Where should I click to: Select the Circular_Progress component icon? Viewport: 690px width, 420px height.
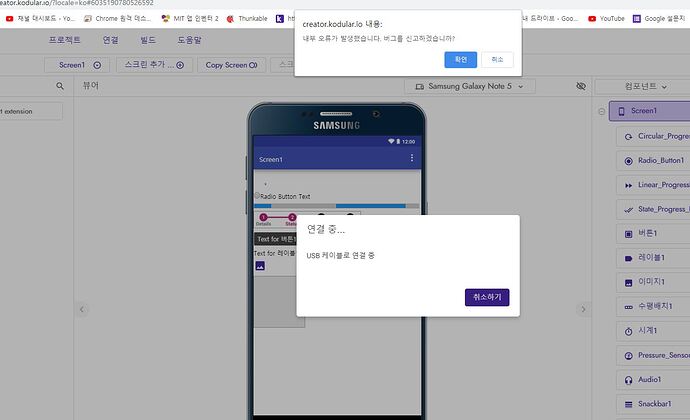628,137
